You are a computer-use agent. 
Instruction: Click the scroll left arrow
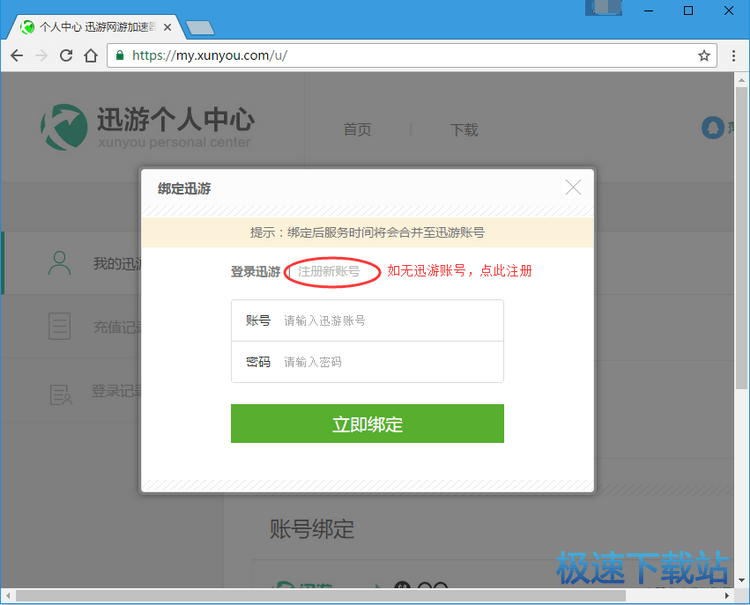[x=8, y=596]
